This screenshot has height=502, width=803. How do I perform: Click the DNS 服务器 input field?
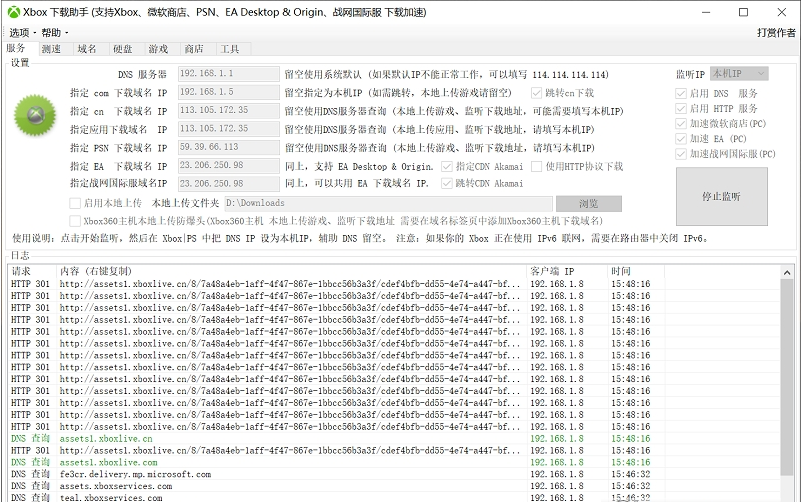pyautogui.click(x=229, y=74)
